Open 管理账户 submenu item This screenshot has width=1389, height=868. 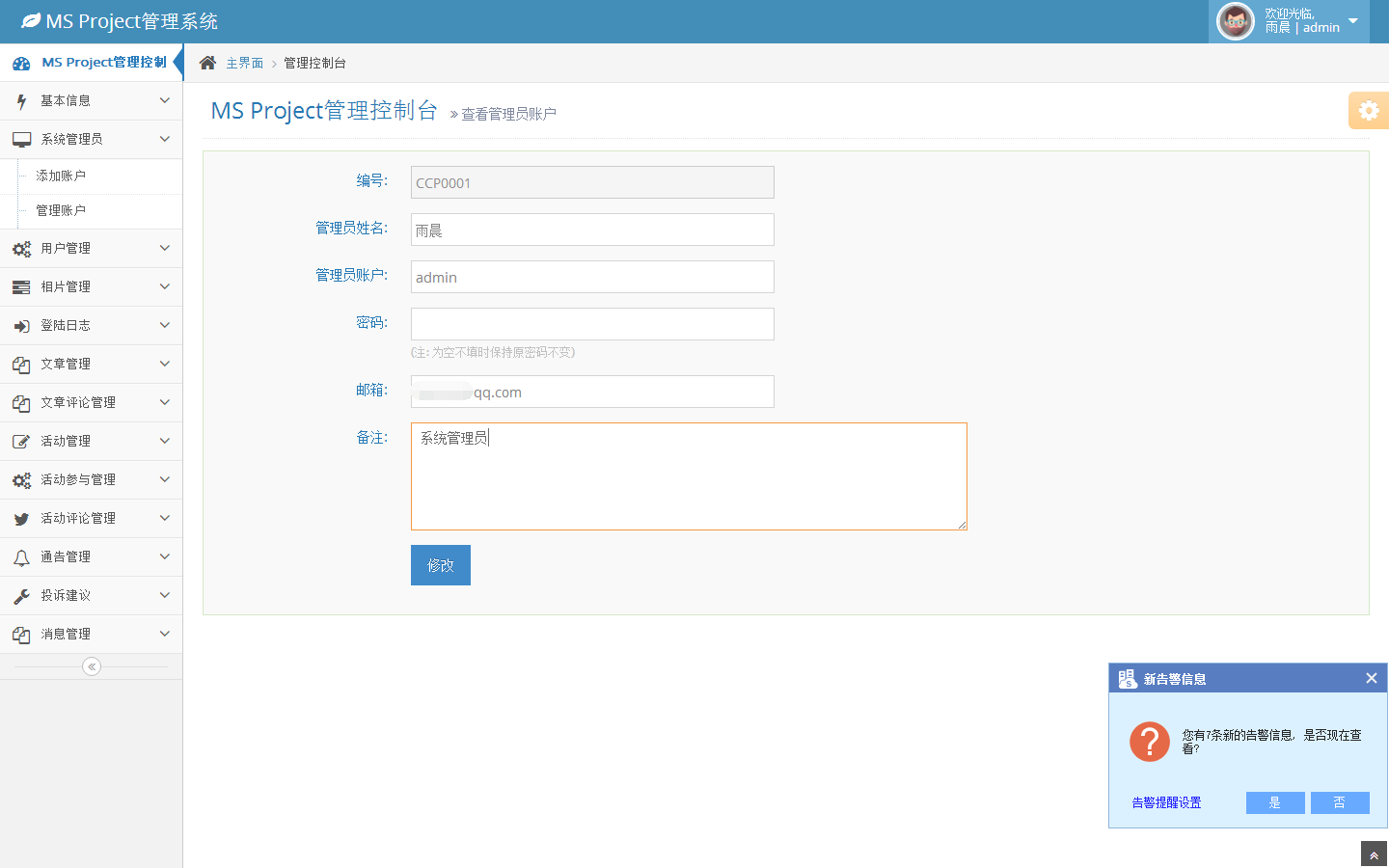point(61,210)
